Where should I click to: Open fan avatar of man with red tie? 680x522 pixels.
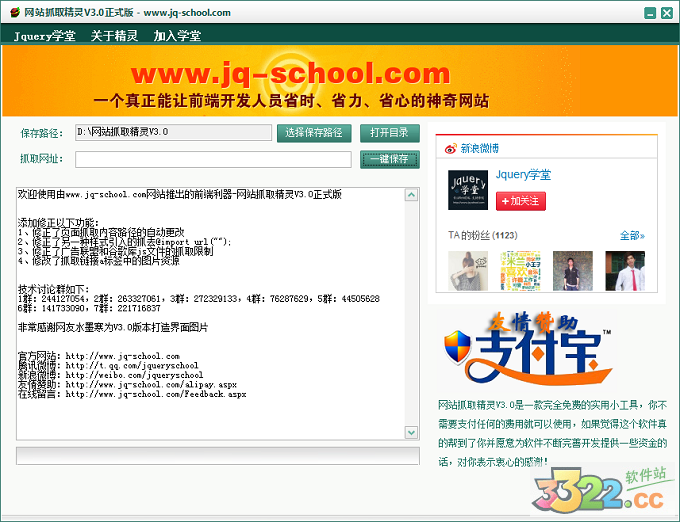(625, 271)
